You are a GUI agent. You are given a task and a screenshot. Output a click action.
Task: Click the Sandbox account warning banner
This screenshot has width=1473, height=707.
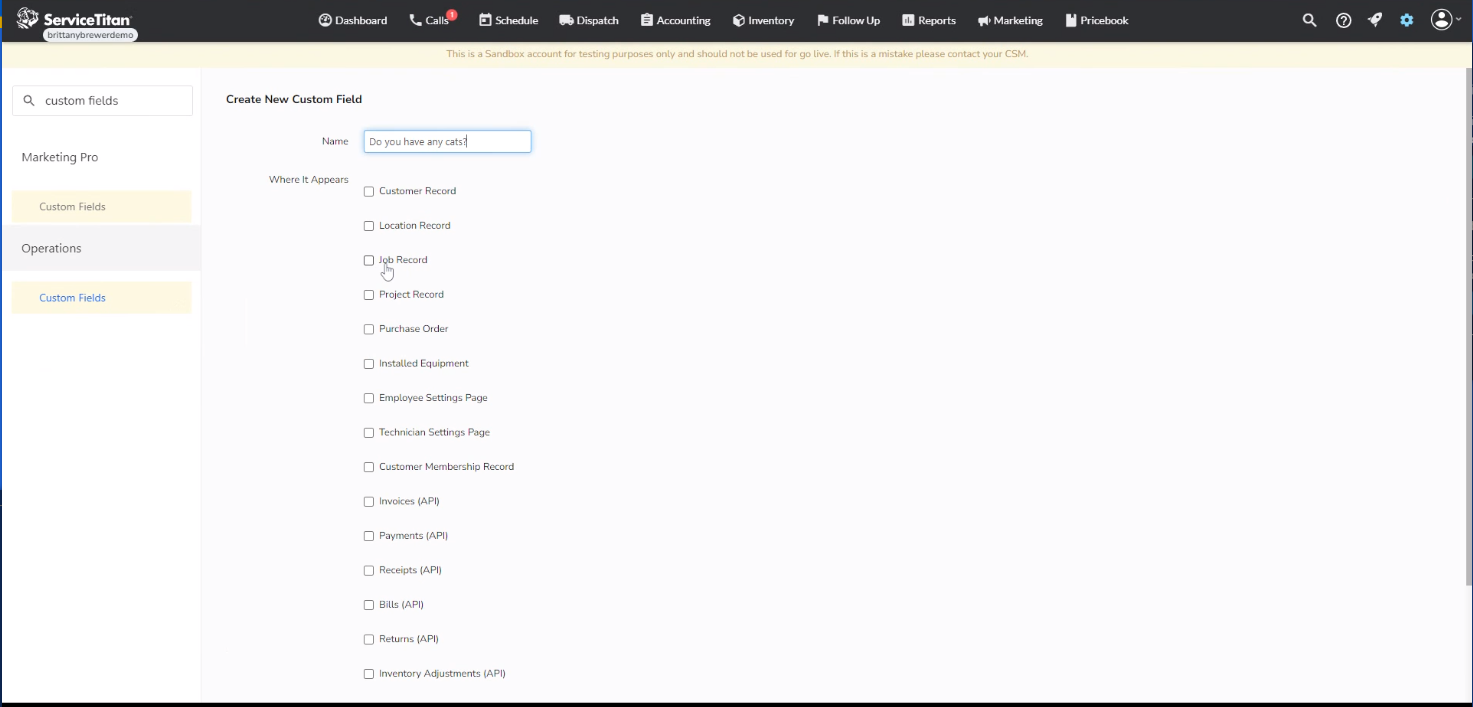737,54
